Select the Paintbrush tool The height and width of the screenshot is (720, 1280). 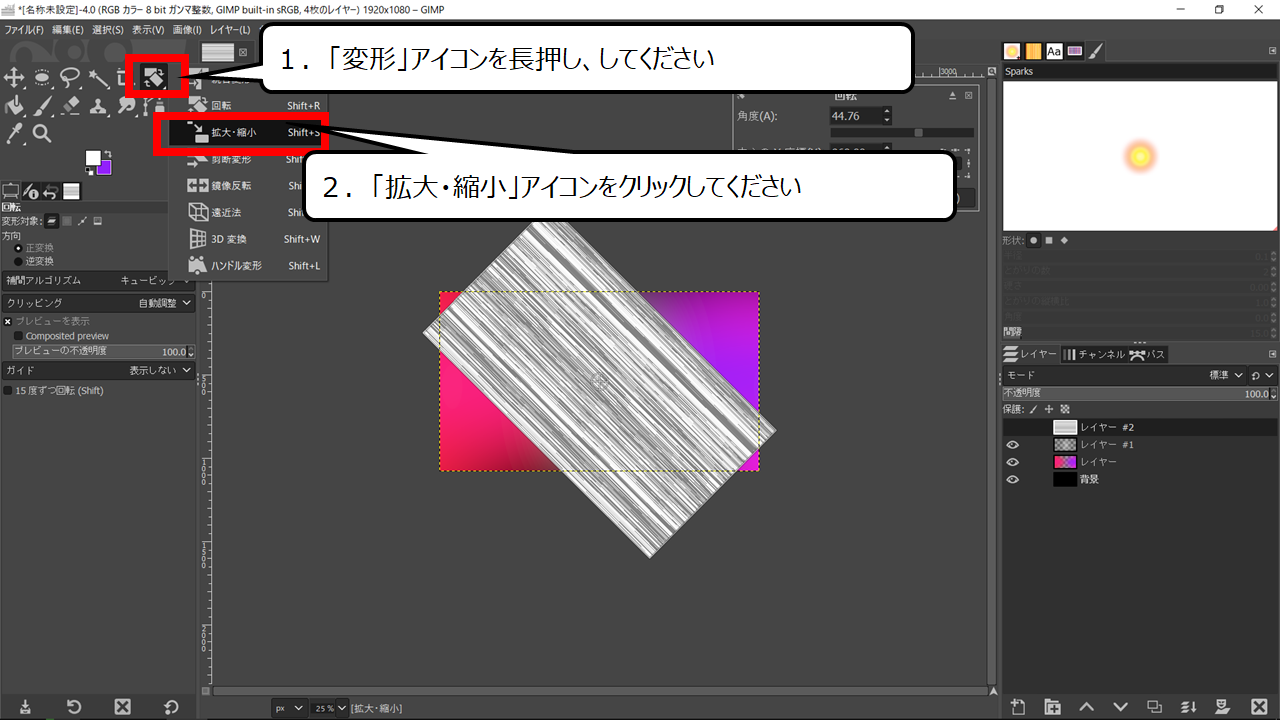(42, 105)
